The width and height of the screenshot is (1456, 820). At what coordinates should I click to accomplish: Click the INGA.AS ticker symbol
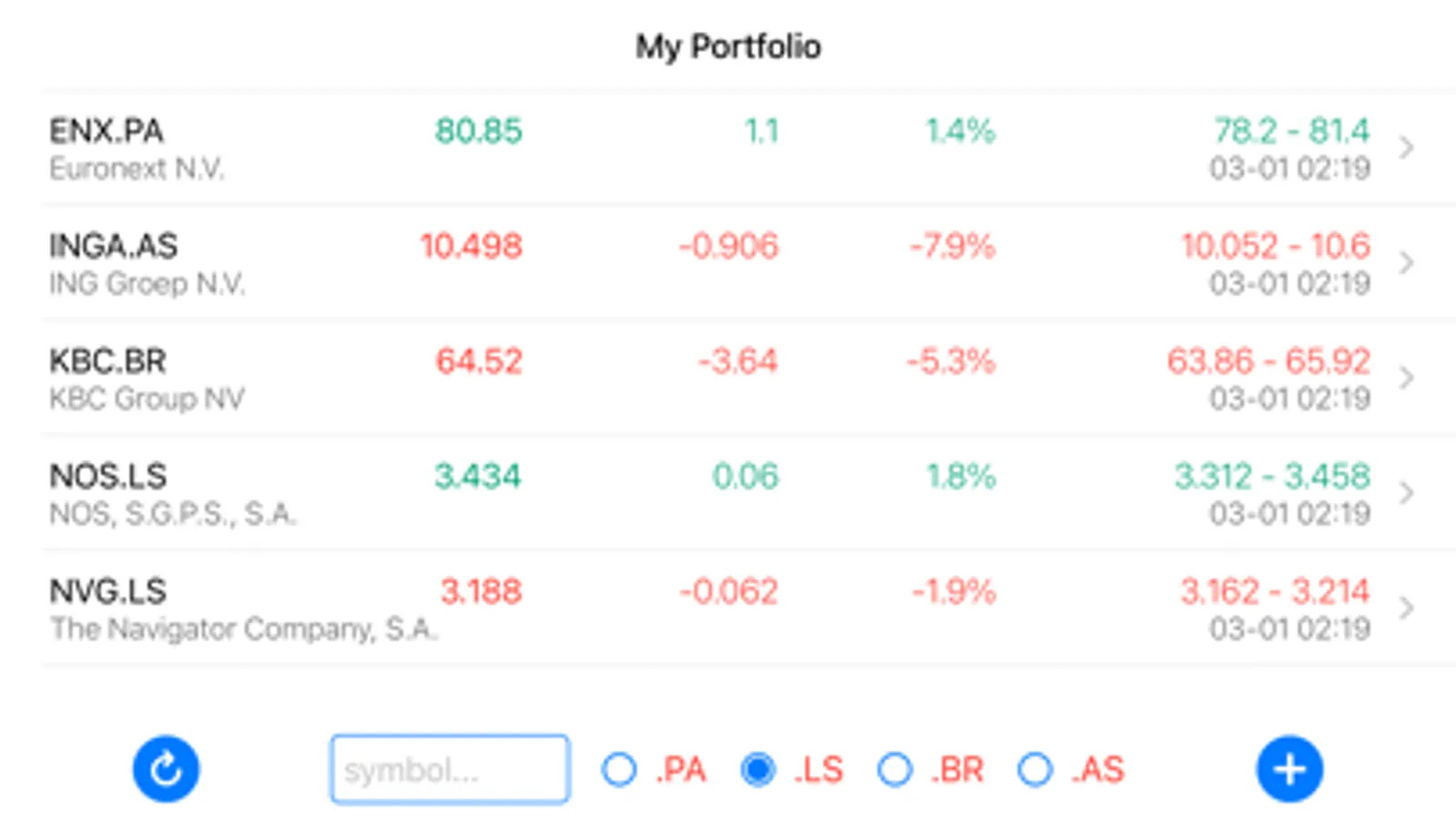click(113, 246)
